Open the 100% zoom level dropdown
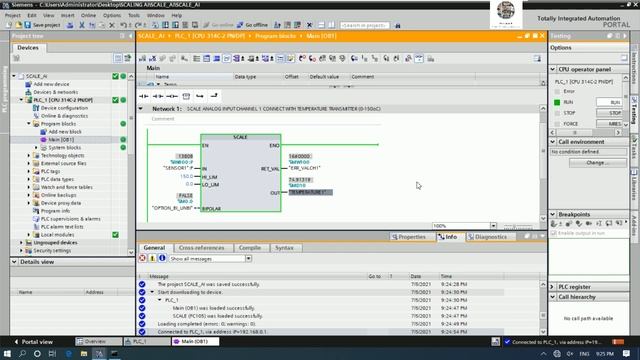The width and height of the screenshot is (640, 360). (493, 226)
